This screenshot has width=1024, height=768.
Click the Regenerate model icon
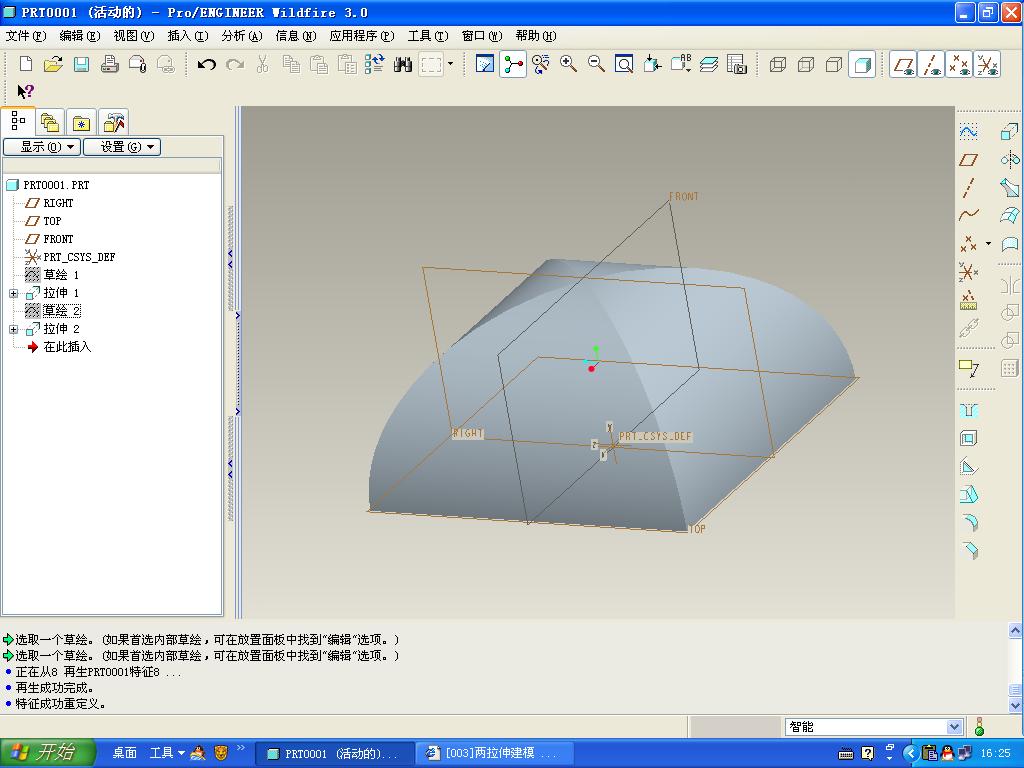(375, 64)
